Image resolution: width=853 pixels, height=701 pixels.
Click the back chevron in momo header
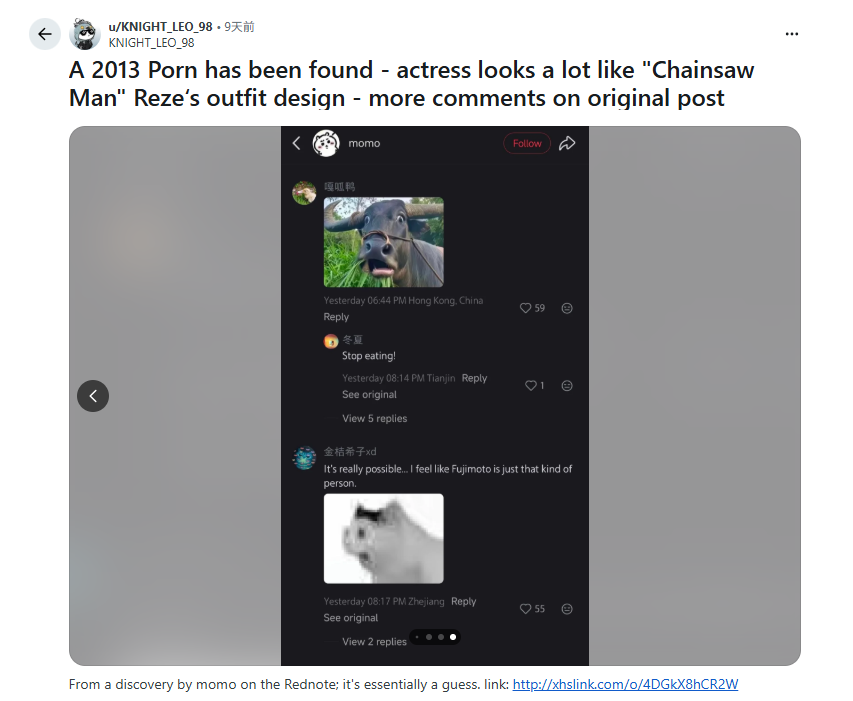pyautogui.click(x=296, y=144)
